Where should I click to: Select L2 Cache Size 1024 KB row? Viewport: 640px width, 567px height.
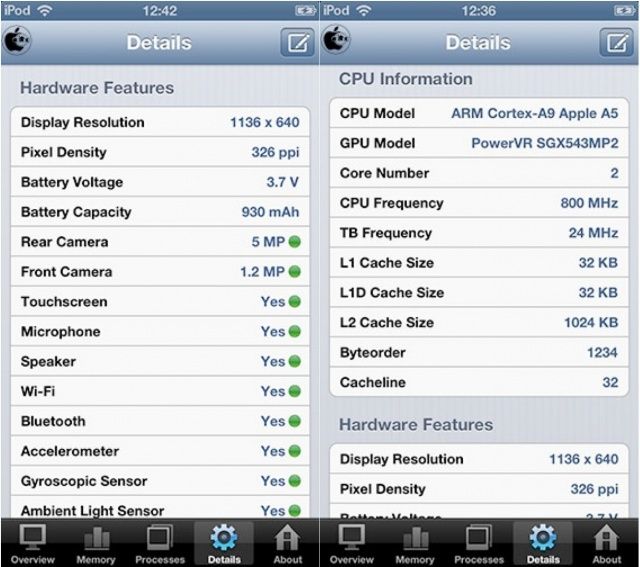479,322
